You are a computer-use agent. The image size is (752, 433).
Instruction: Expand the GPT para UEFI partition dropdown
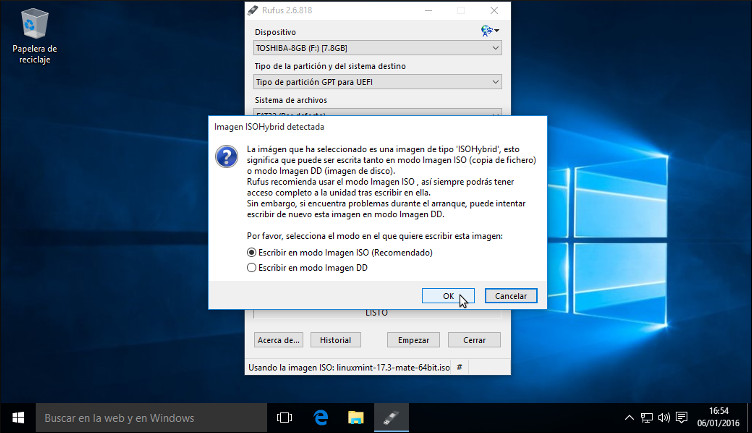click(377, 82)
